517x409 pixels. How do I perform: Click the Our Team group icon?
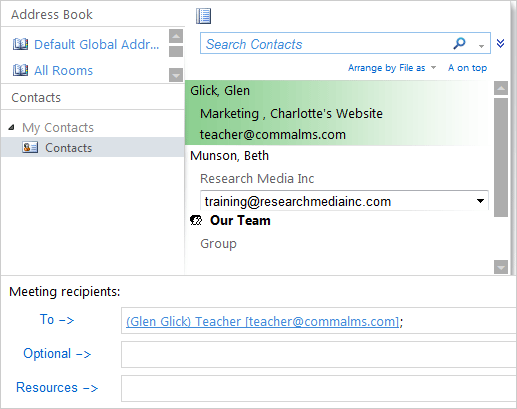pos(196,220)
